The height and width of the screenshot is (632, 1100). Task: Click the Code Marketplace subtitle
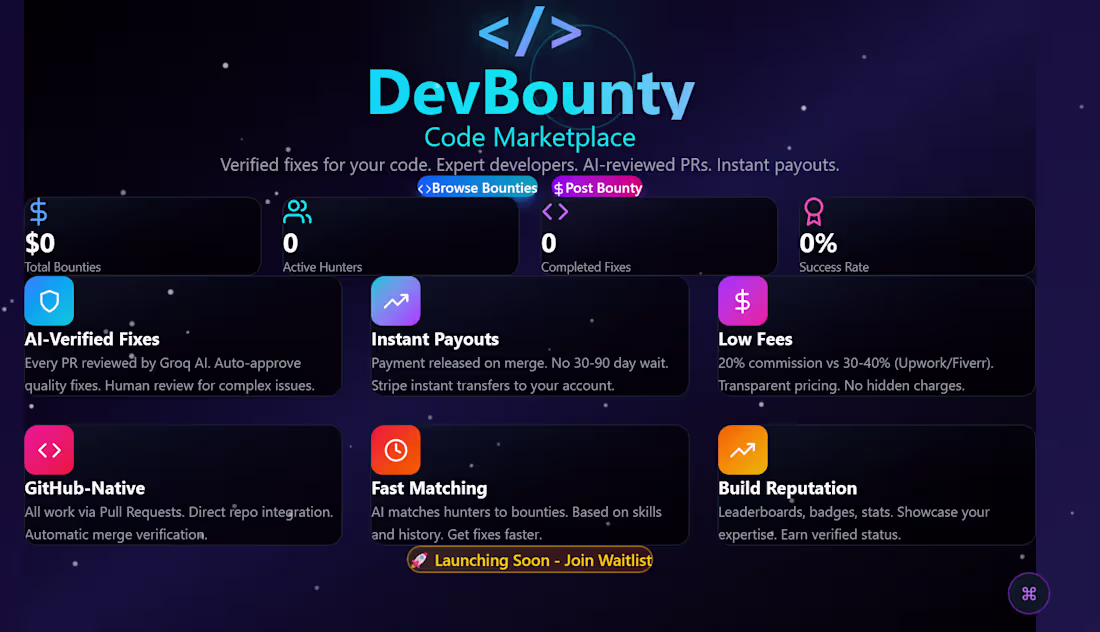click(x=530, y=137)
